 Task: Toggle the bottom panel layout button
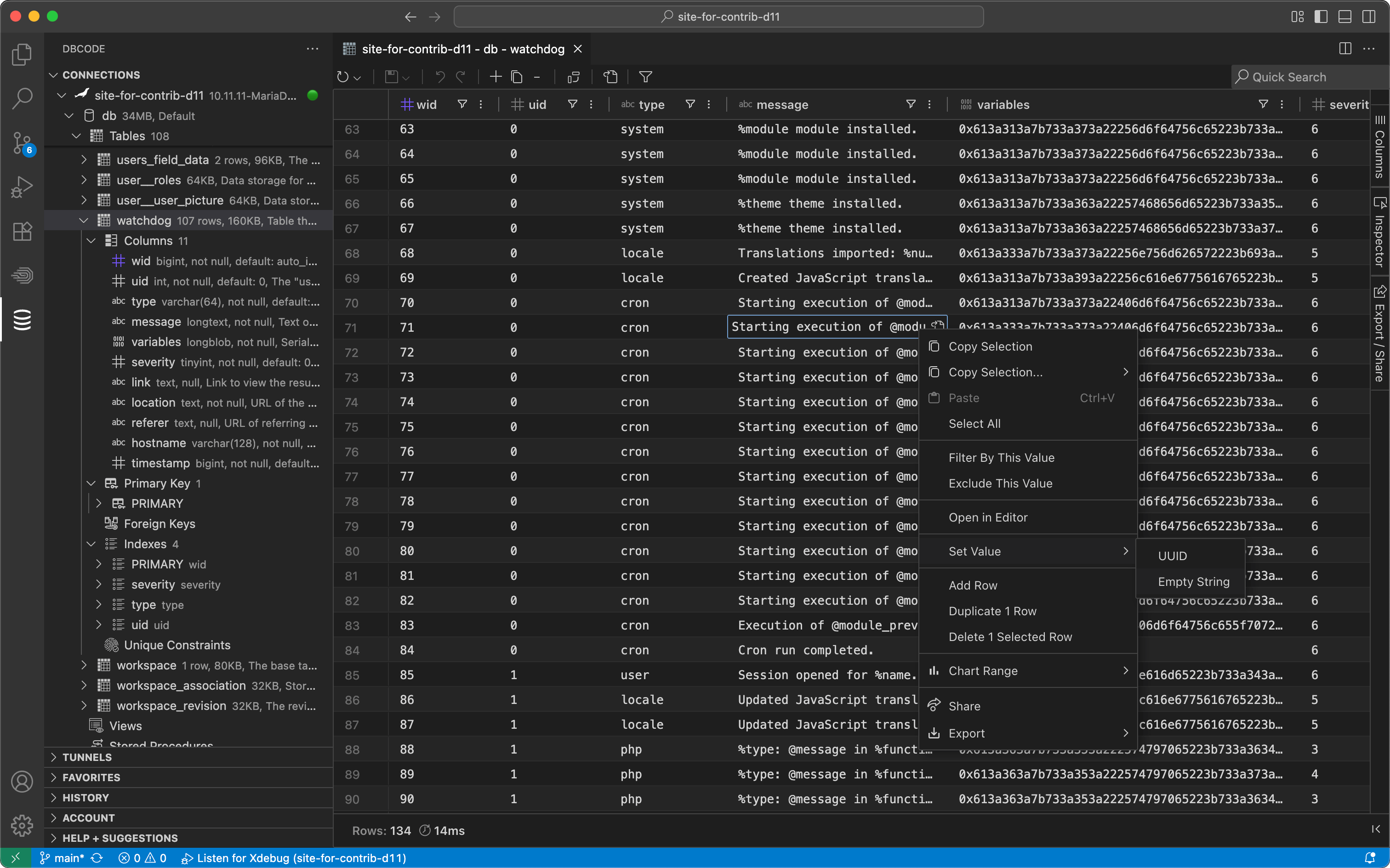pos(1344,17)
